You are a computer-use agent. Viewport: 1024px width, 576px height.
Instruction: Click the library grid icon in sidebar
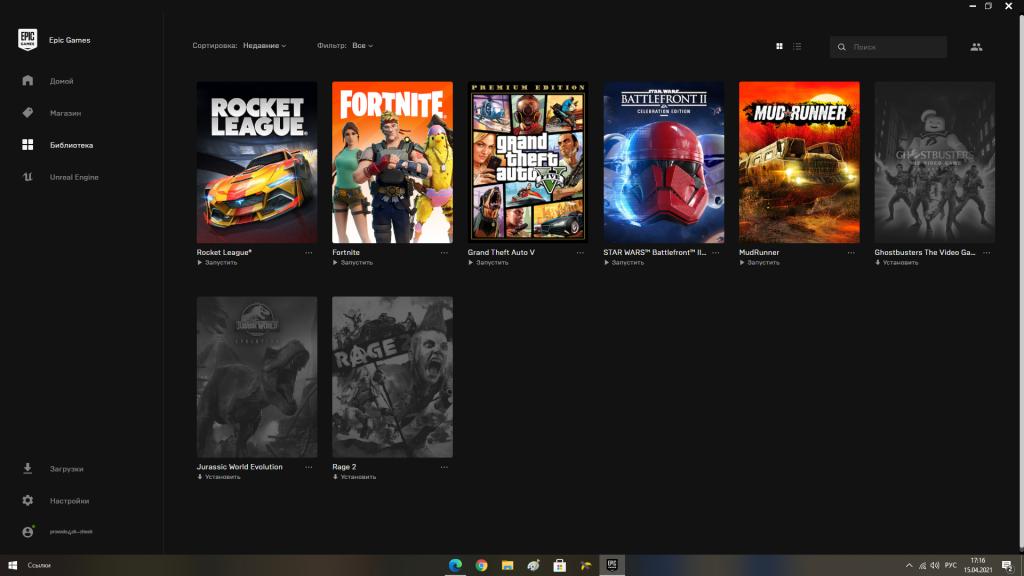click(x=27, y=145)
